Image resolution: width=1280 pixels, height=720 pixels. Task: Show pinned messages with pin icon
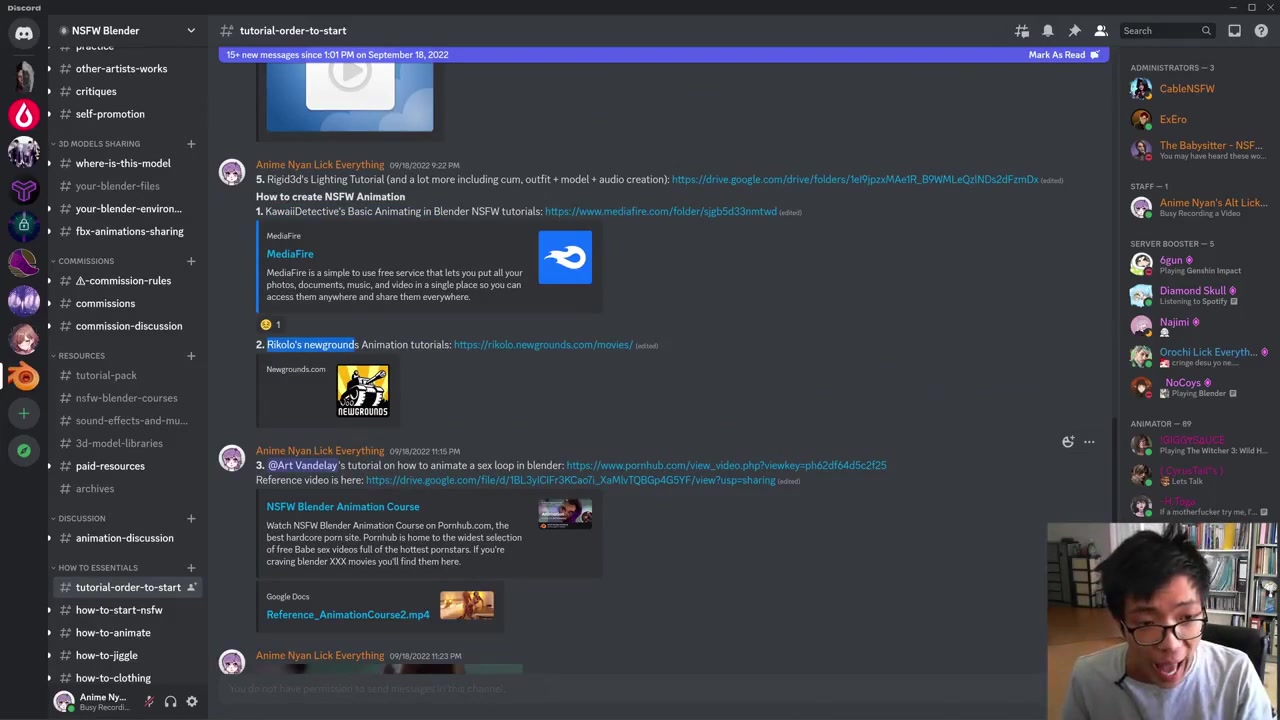point(1074,31)
